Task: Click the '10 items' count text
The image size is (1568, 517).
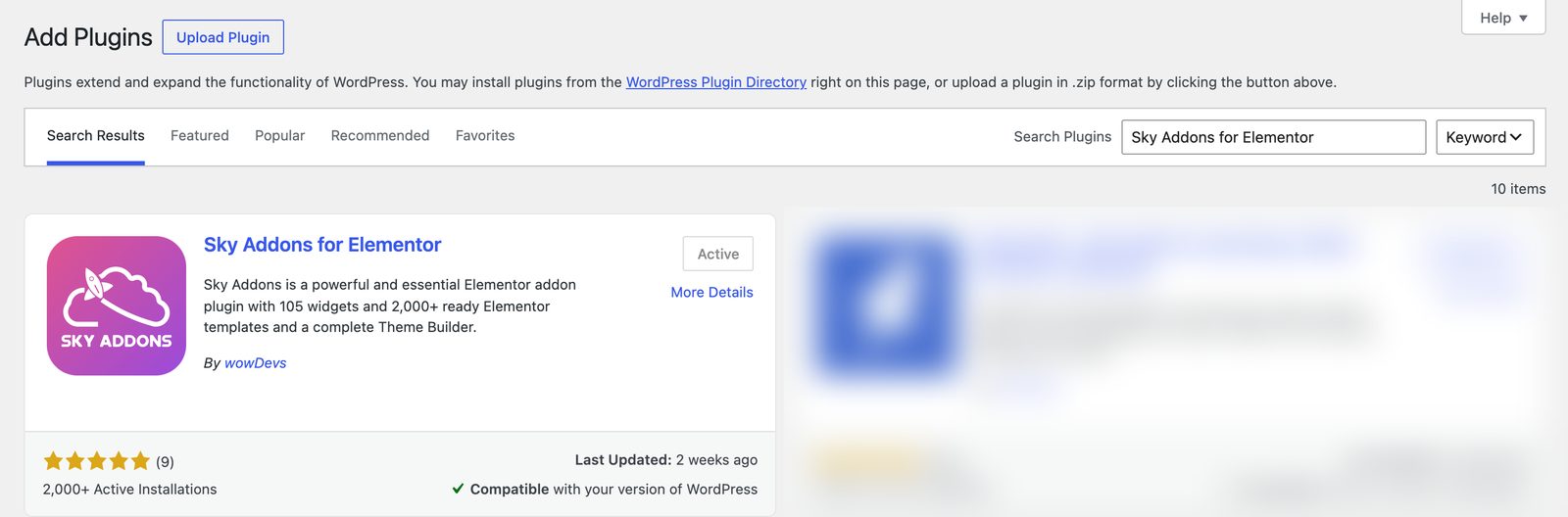Action: click(1518, 189)
